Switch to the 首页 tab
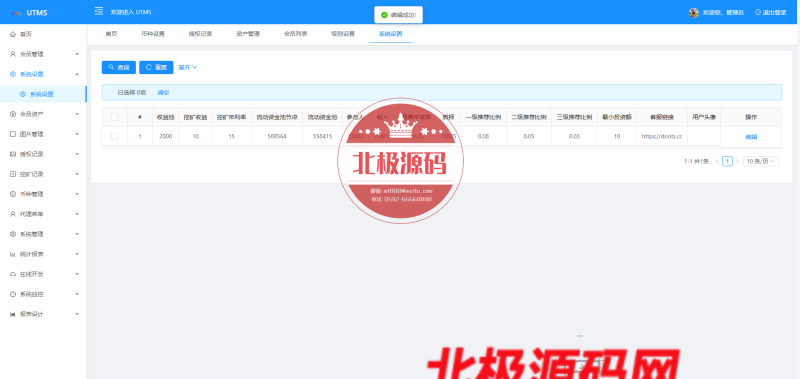The width and height of the screenshot is (800, 379). [x=111, y=34]
